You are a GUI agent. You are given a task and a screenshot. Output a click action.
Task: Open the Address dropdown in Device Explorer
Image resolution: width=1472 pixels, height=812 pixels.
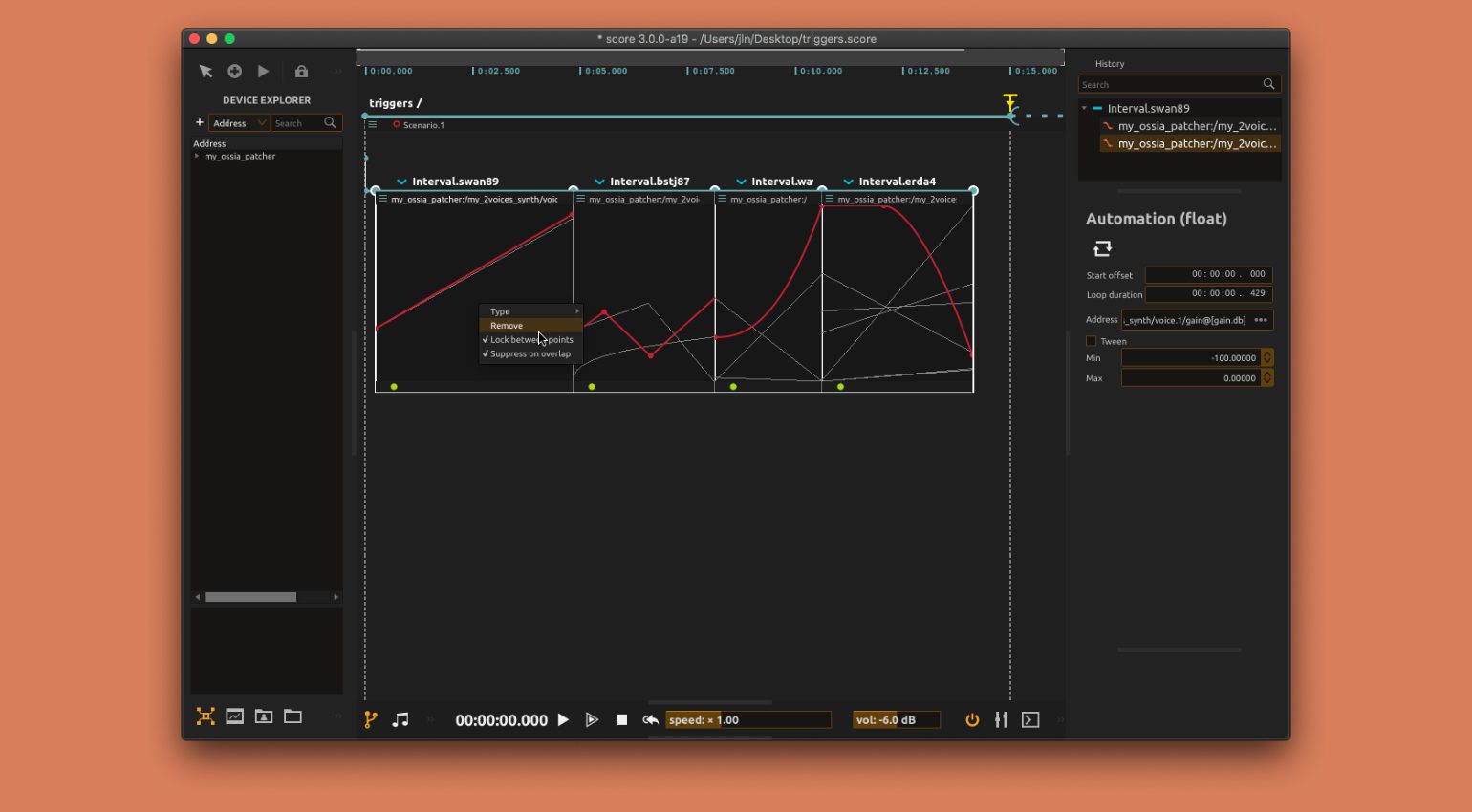pyautogui.click(x=238, y=123)
